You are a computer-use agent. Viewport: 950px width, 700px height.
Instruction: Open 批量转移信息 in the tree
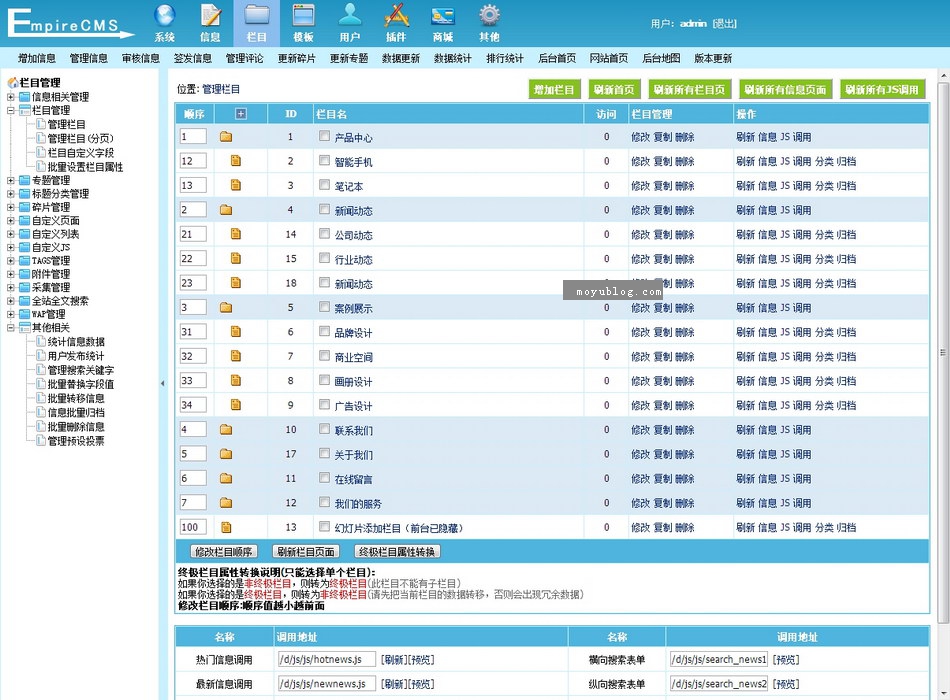76,398
